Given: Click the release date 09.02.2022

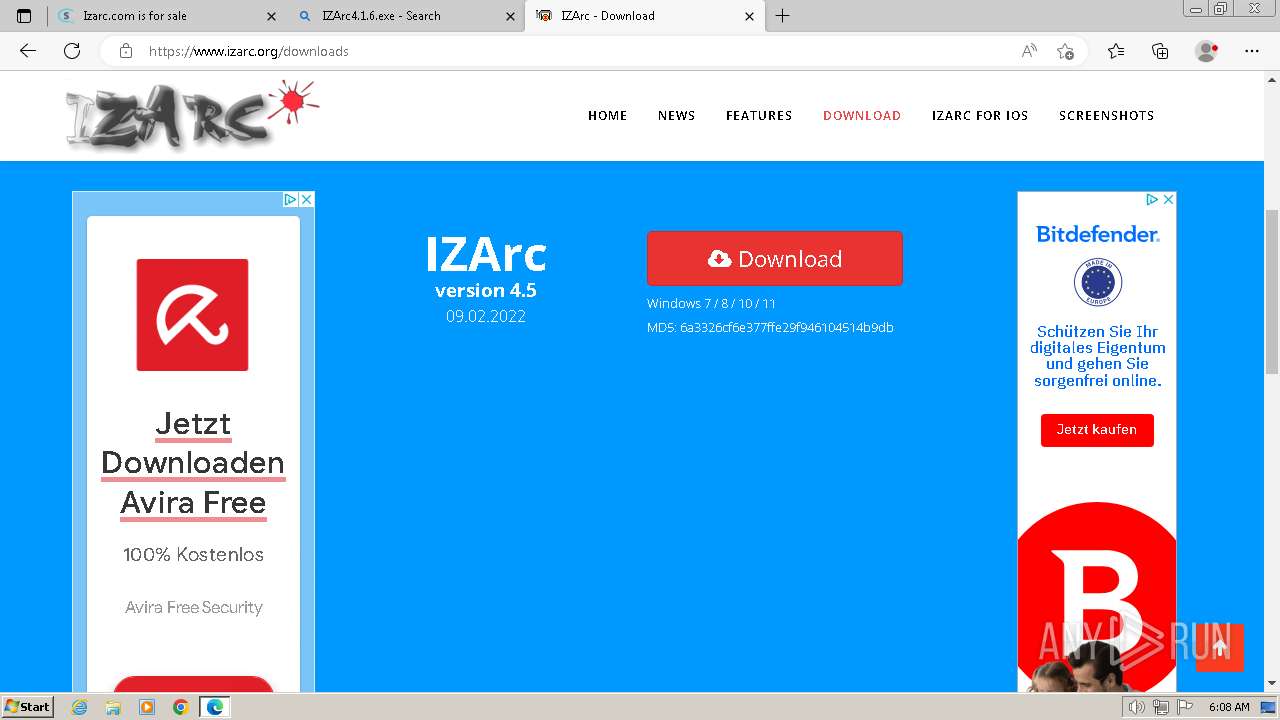Looking at the screenshot, I should click(x=486, y=316).
